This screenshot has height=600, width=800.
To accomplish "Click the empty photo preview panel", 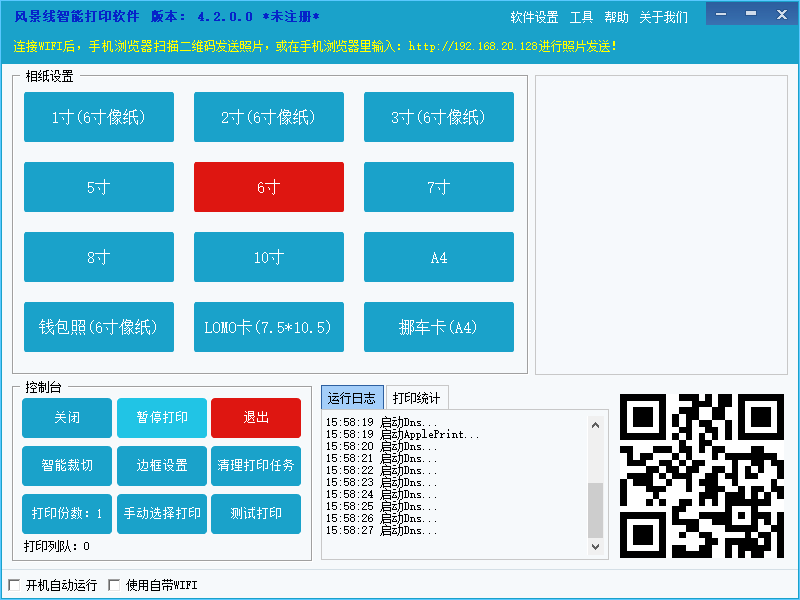I will pyautogui.click(x=661, y=225).
